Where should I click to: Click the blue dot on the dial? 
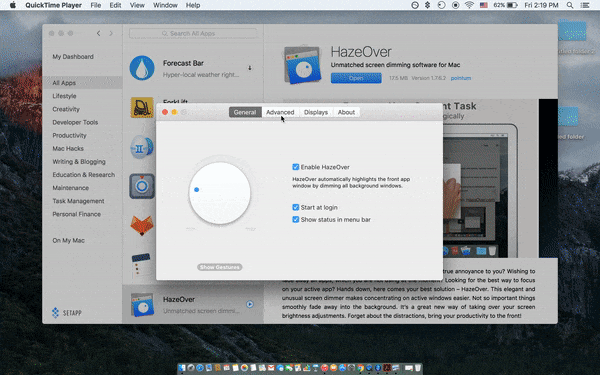tap(197, 189)
